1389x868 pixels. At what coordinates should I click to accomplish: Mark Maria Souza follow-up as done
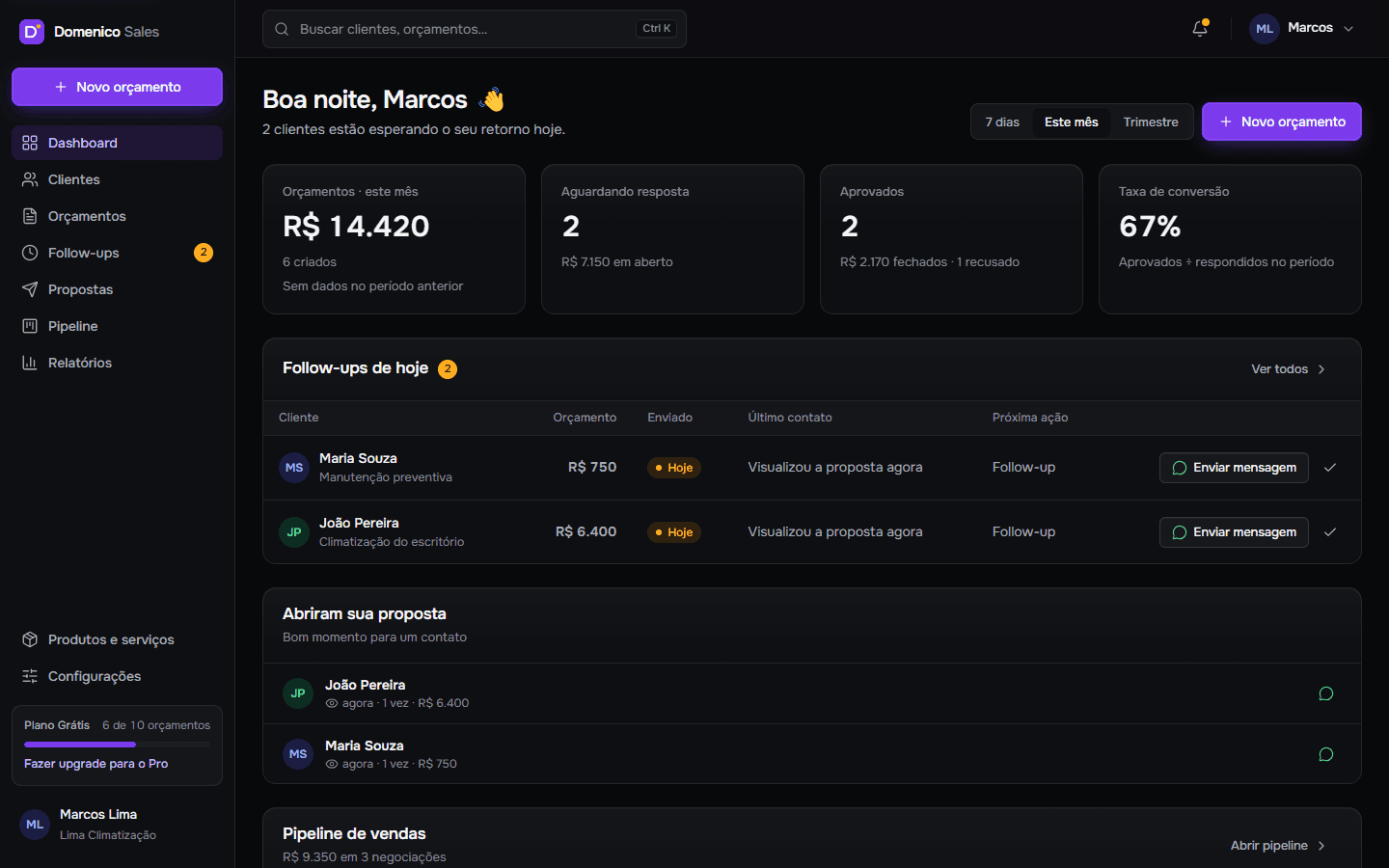[1330, 468]
